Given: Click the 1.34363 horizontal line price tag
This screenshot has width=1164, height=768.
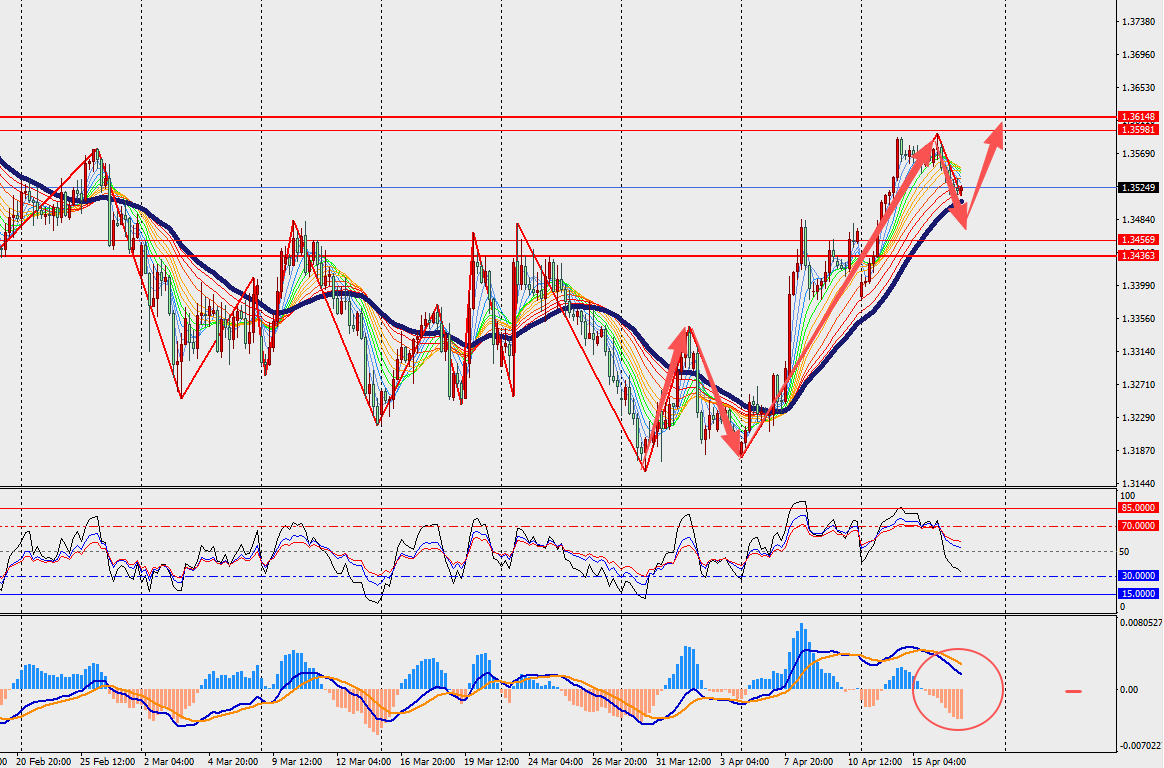Looking at the screenshot, I should tap(1139, 256).
